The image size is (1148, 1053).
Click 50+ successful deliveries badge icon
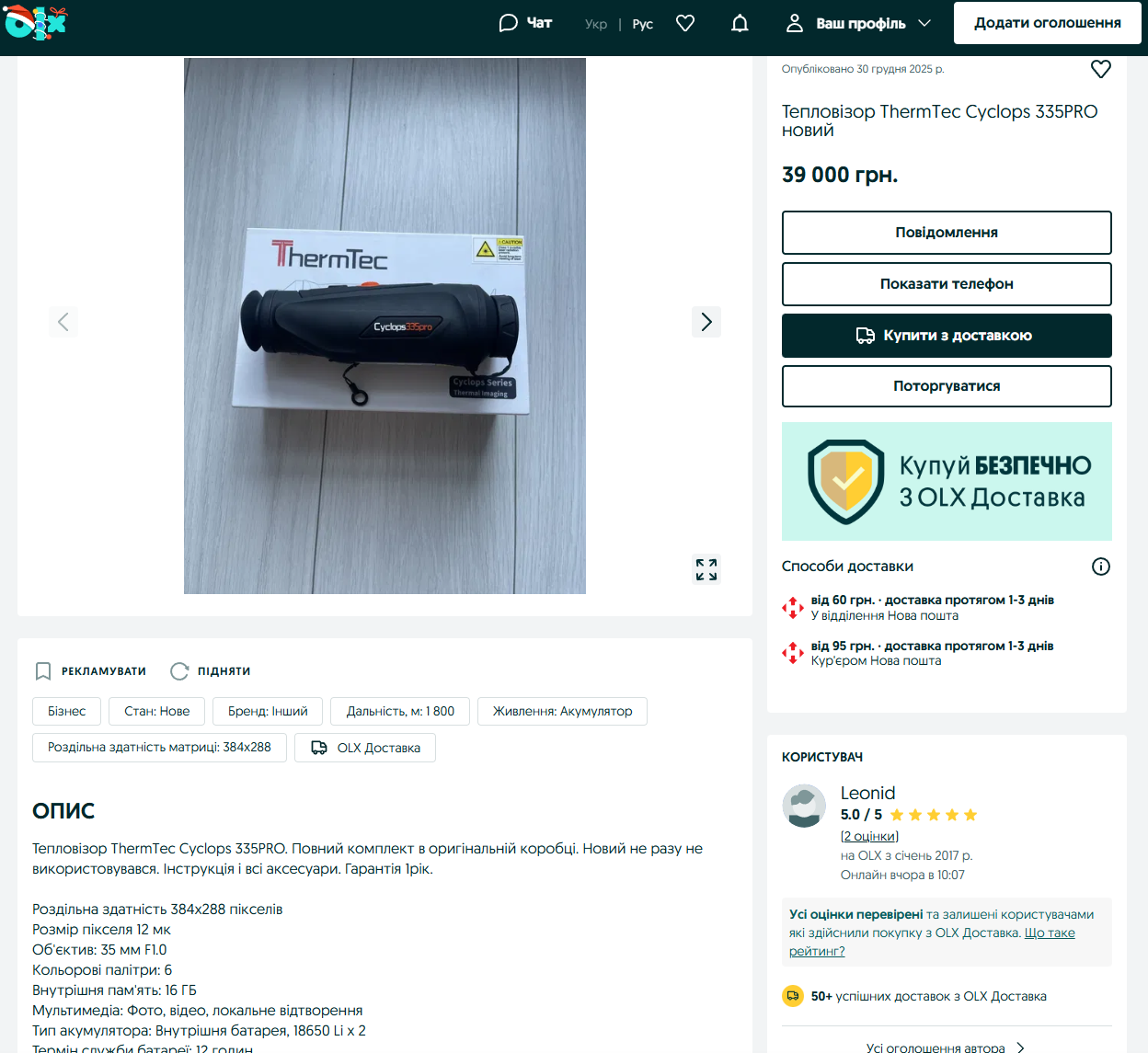pyautogui.click(x=792, y=996)
